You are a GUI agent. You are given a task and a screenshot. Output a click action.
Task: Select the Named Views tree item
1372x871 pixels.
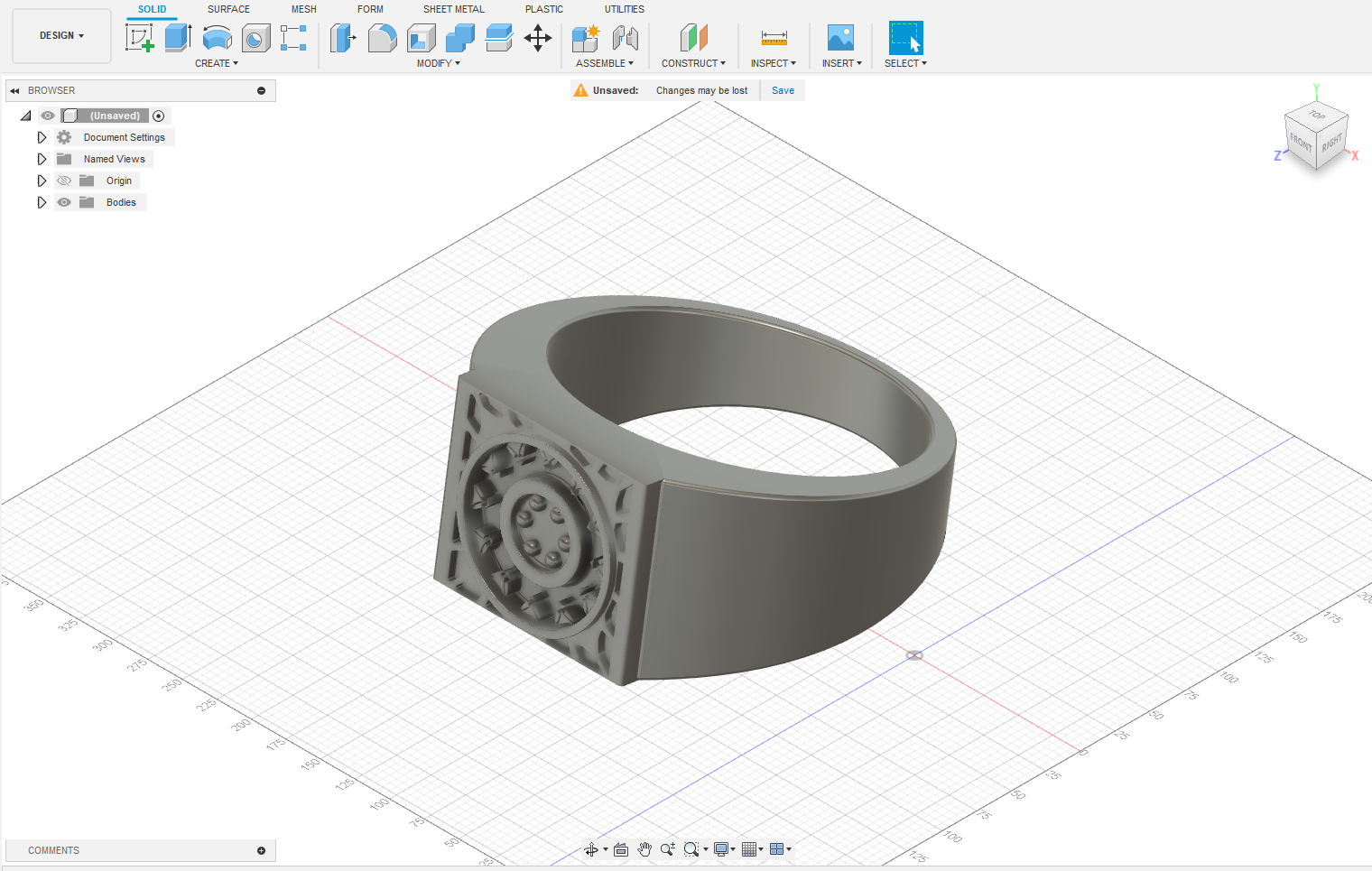114,159
